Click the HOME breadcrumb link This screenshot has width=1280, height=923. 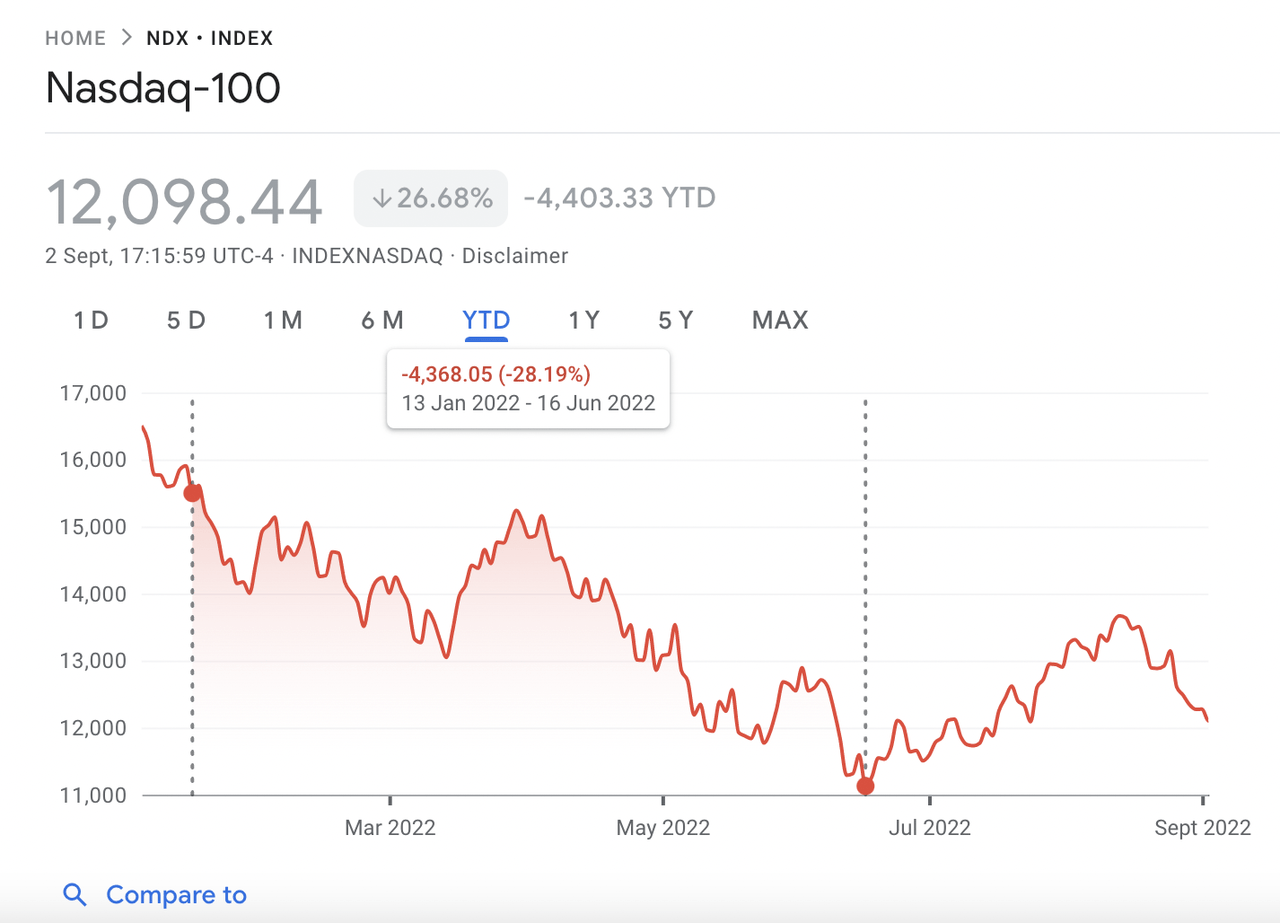coord(76,39)
